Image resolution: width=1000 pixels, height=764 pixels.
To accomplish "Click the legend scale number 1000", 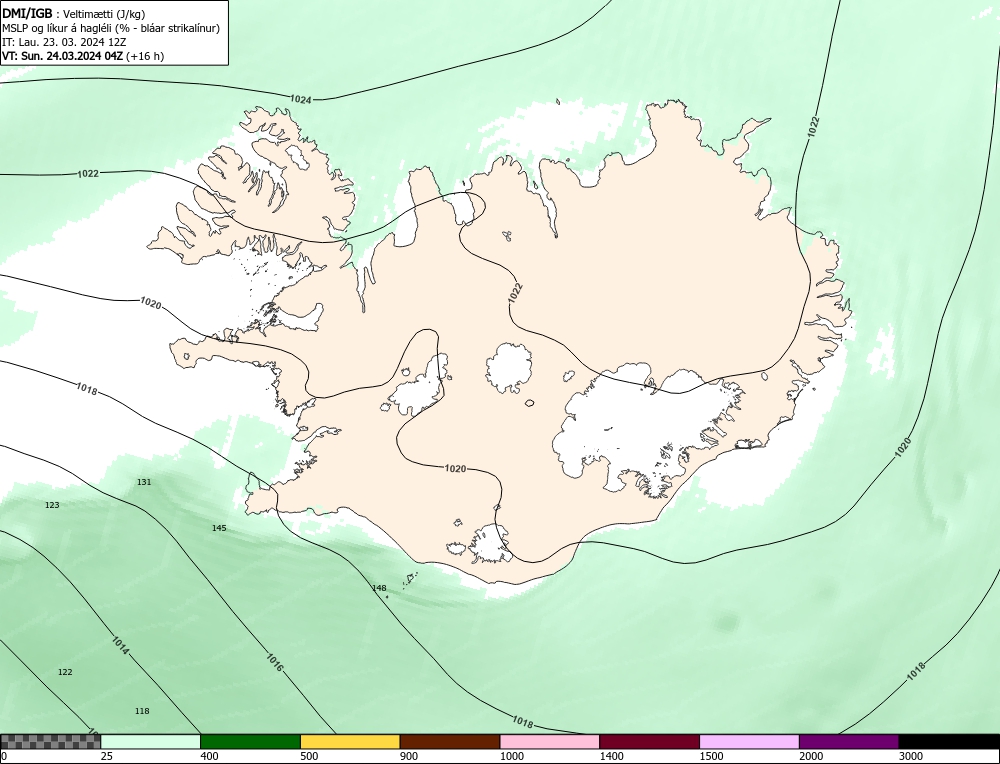I will click(512, 756).
